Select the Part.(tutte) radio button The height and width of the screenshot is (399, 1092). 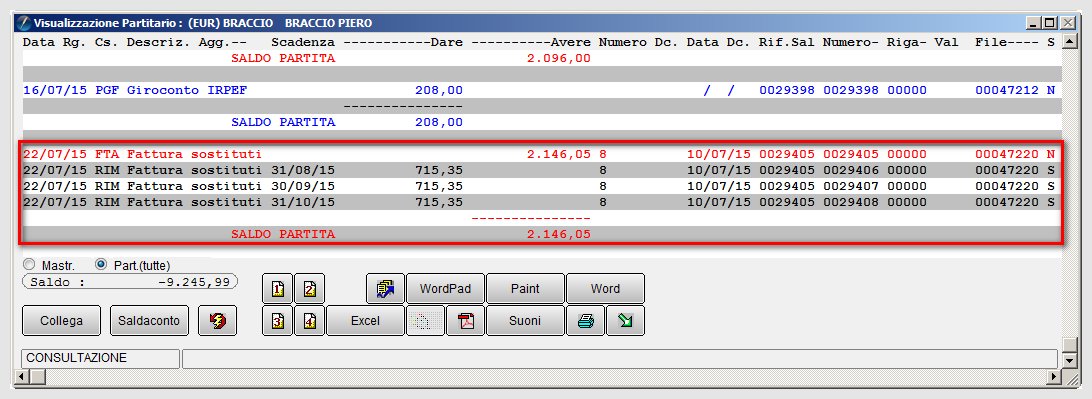100,265
